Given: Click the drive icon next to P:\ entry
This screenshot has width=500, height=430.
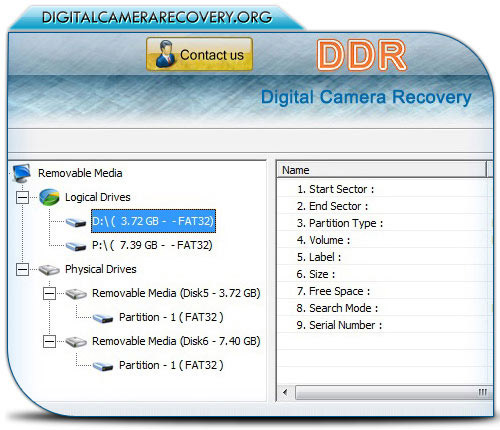Looking at the screenshot, I should click(x=76, y=246).
